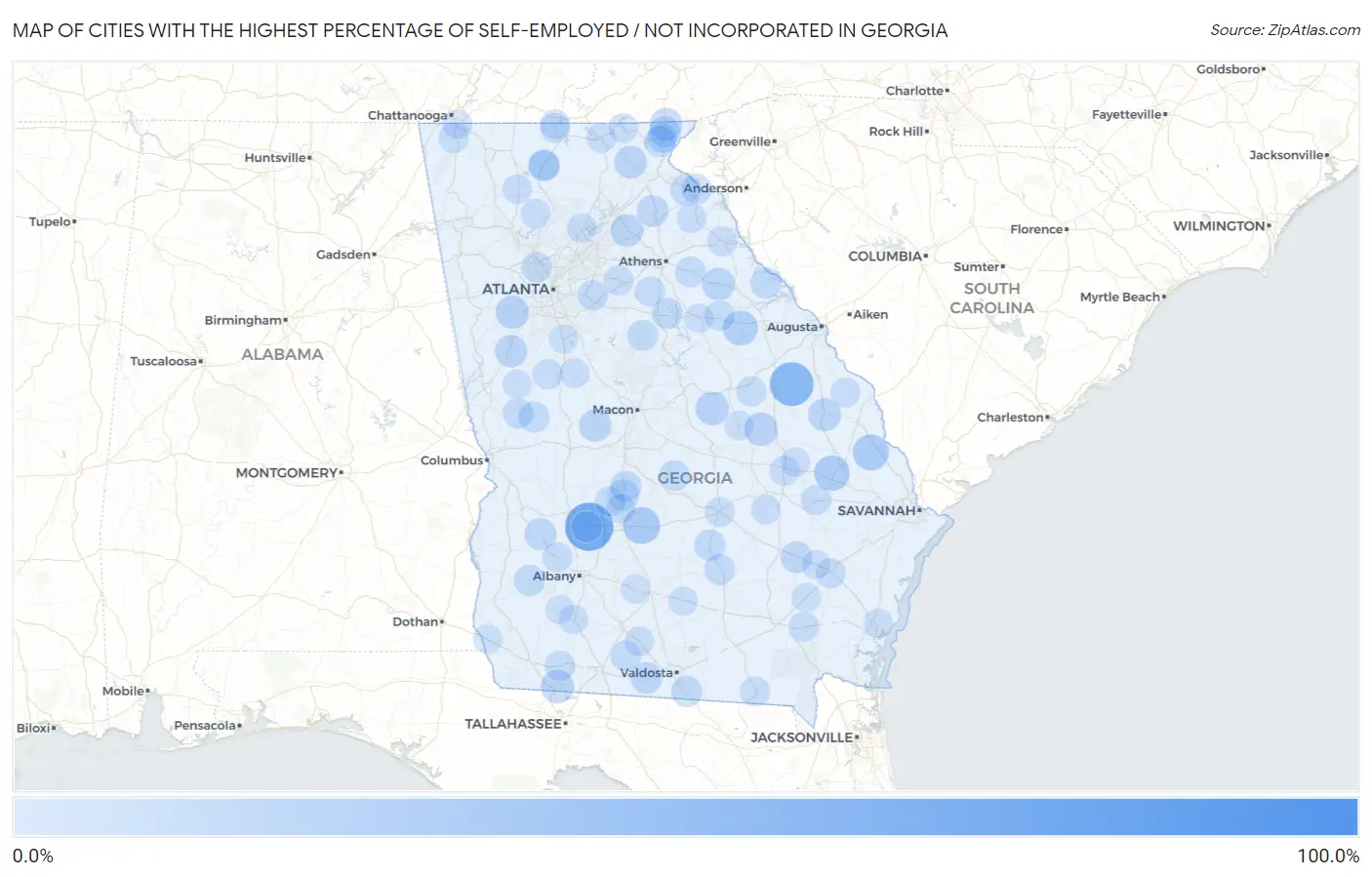
Task: Click the SOUTH CAROLINA state label
Action: tap(991, 298)
